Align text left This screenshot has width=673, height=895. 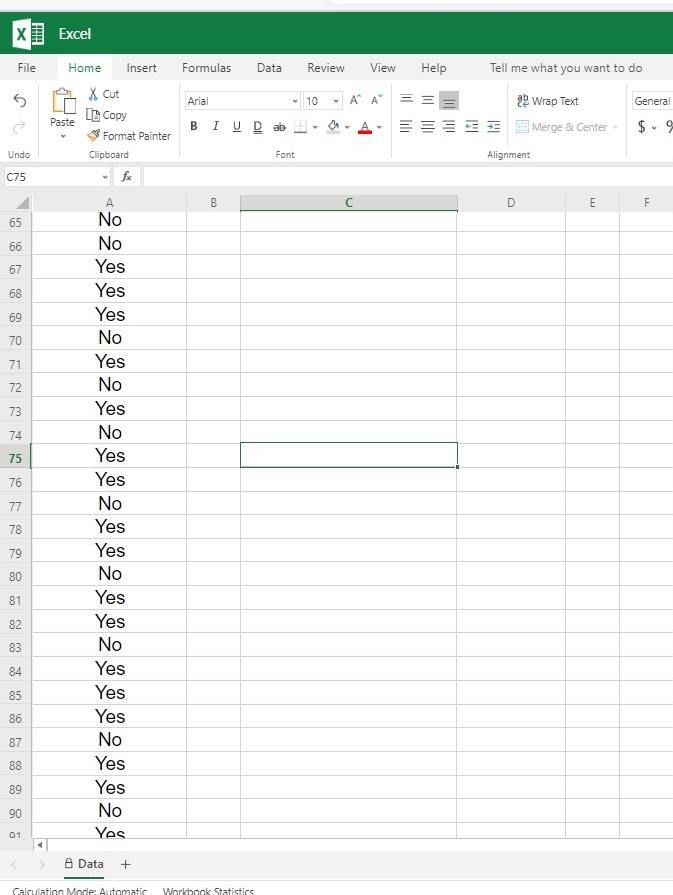tap(405, 127)
